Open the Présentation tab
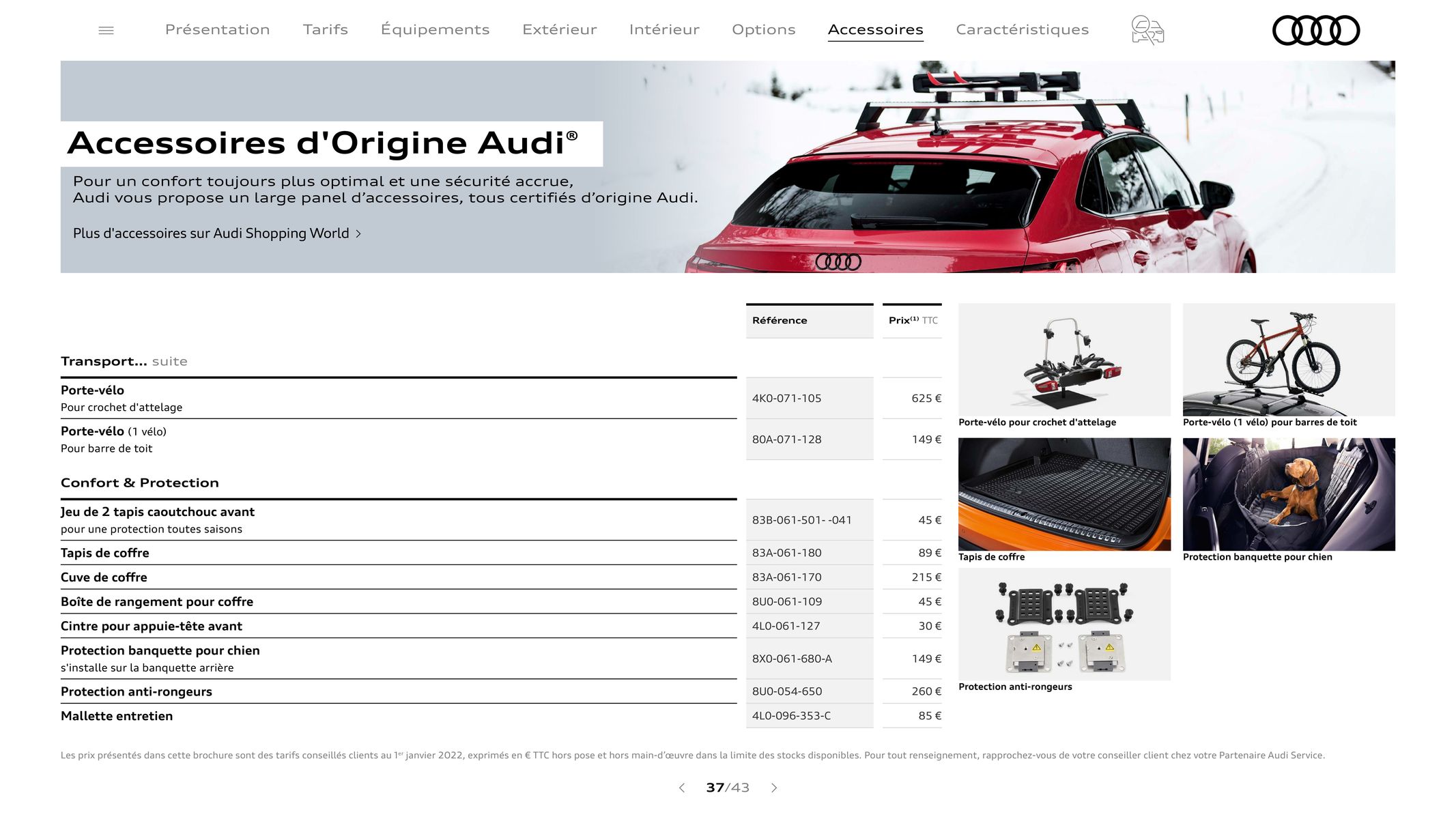This screenshot has width=1456, height=819. click(x=218, y=29)
